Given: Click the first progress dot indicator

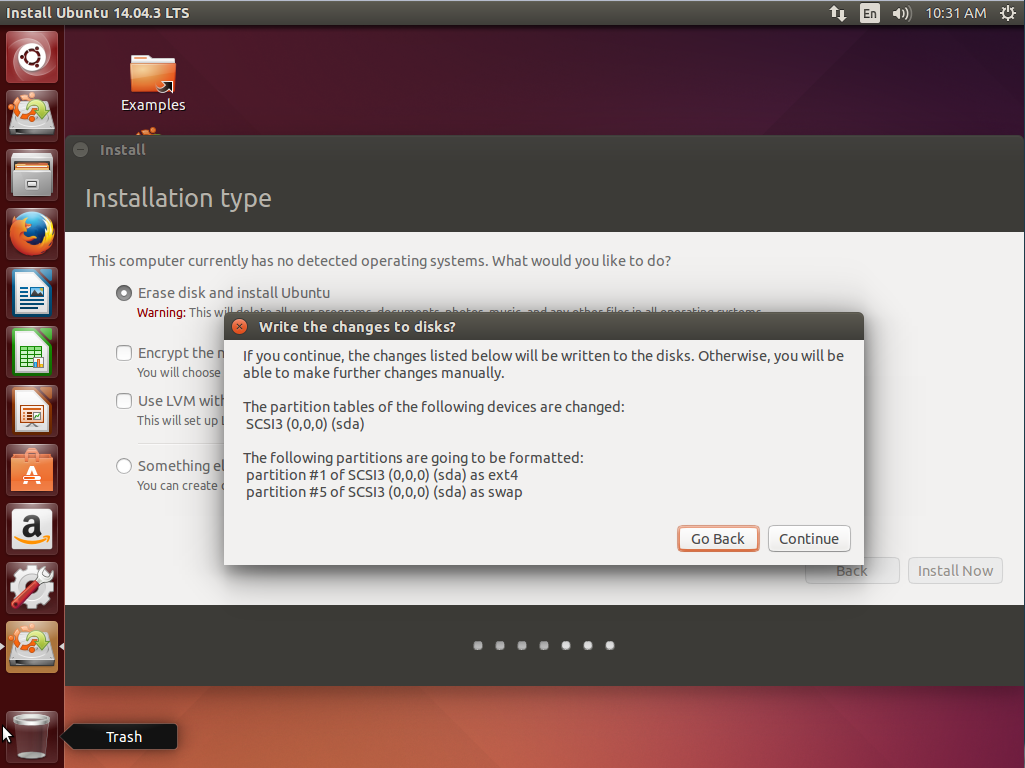Looking at the screenshot, I should pyautogui.click(x=478, y=646).
